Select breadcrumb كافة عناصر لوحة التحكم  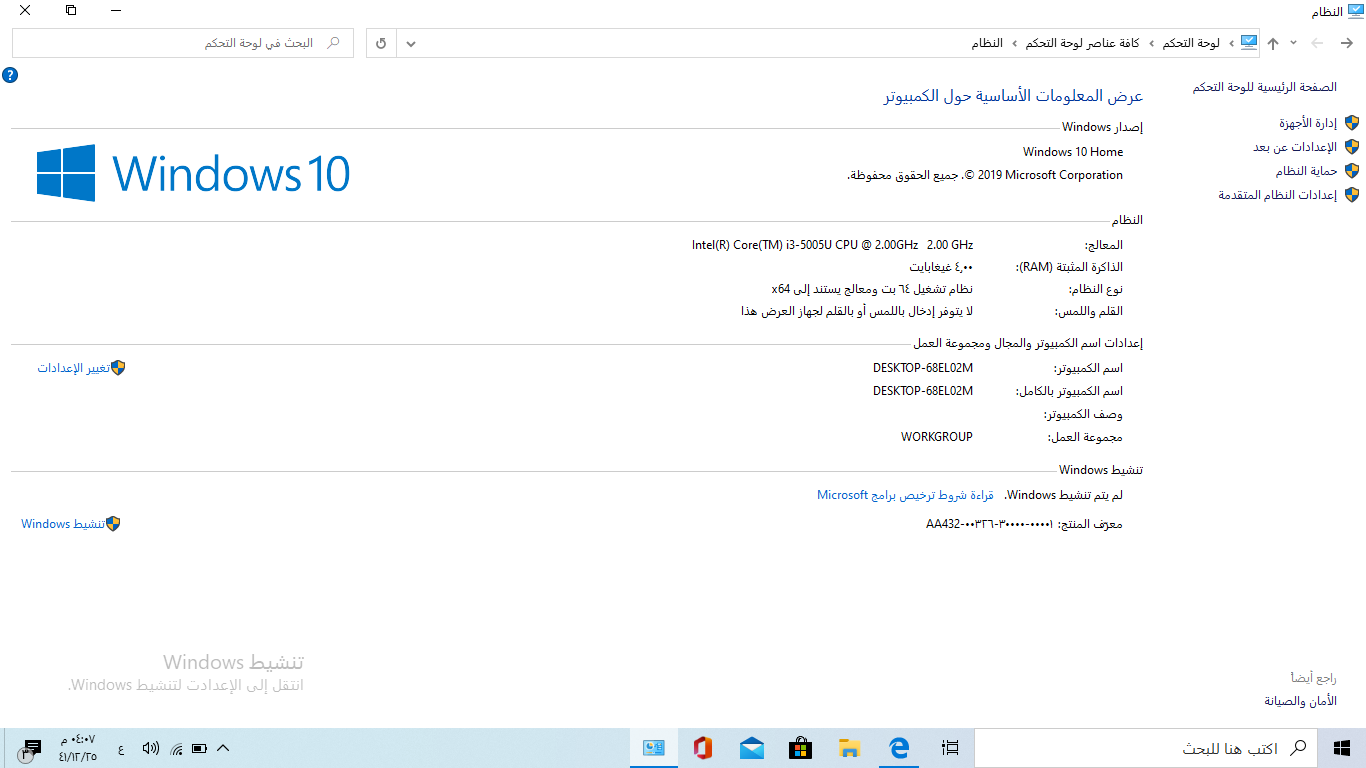tap(1082, 43)
